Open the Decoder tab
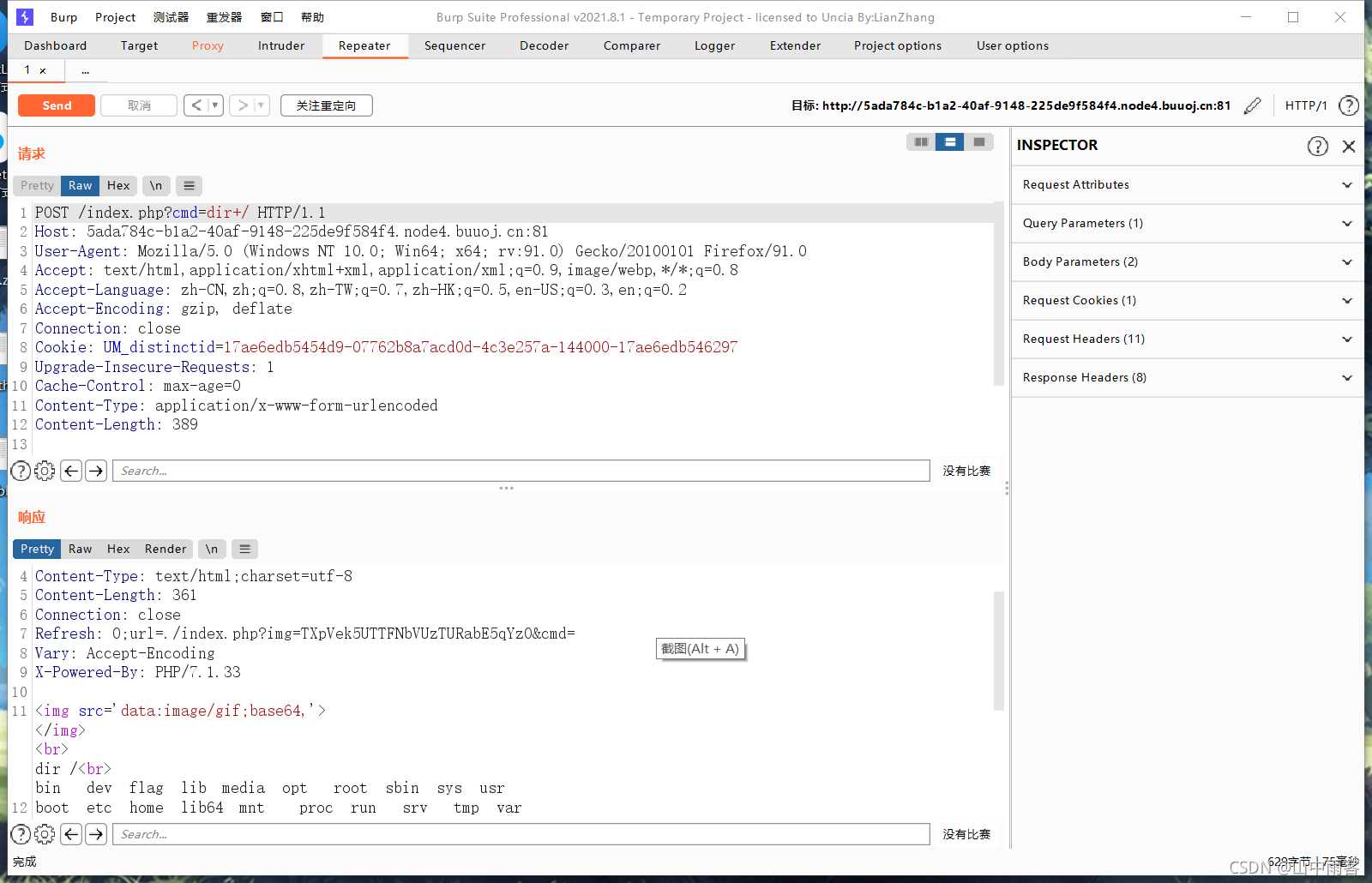 click(545, 46)
